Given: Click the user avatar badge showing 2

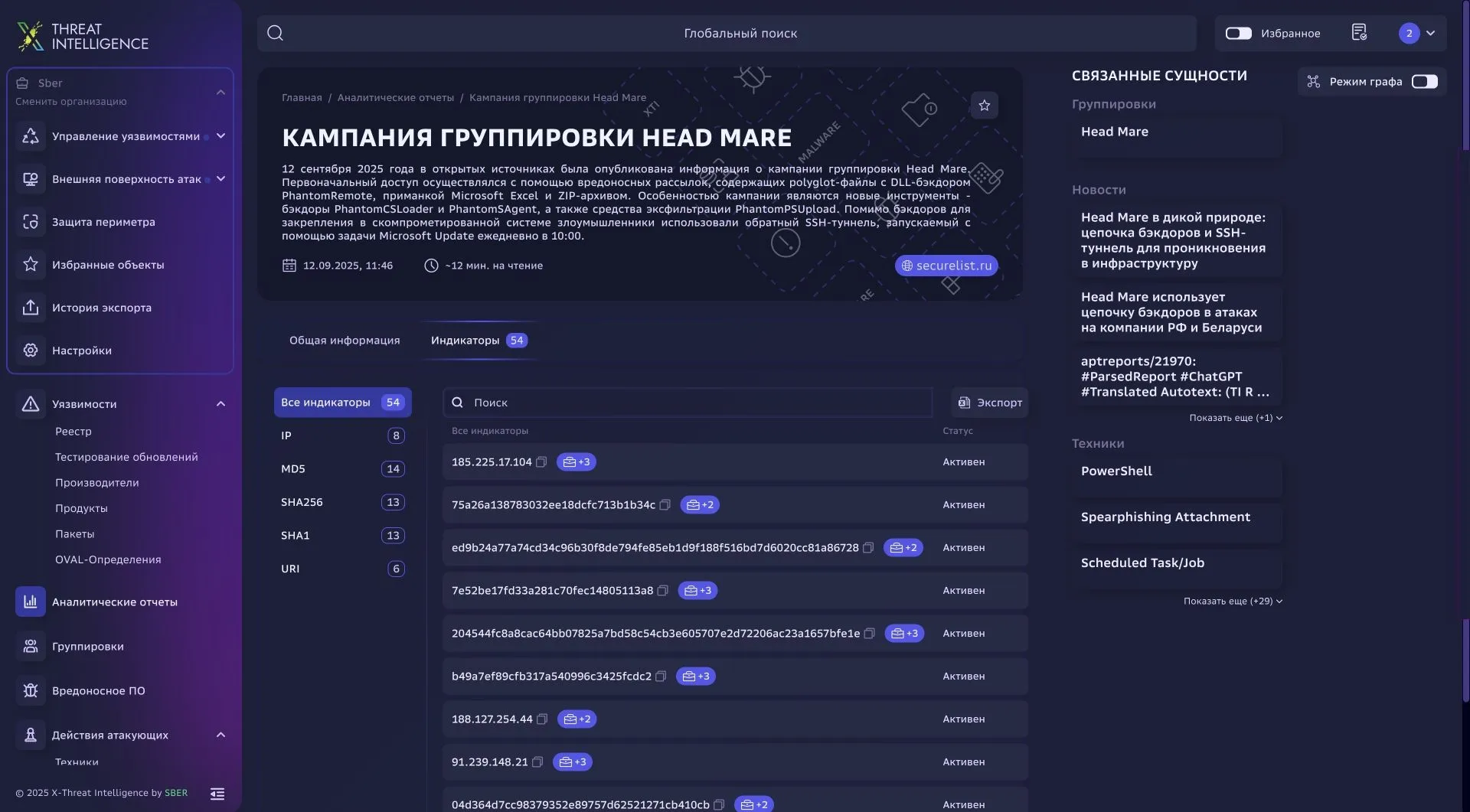Looking at the screenshot, I should (x=1409, y=33).
